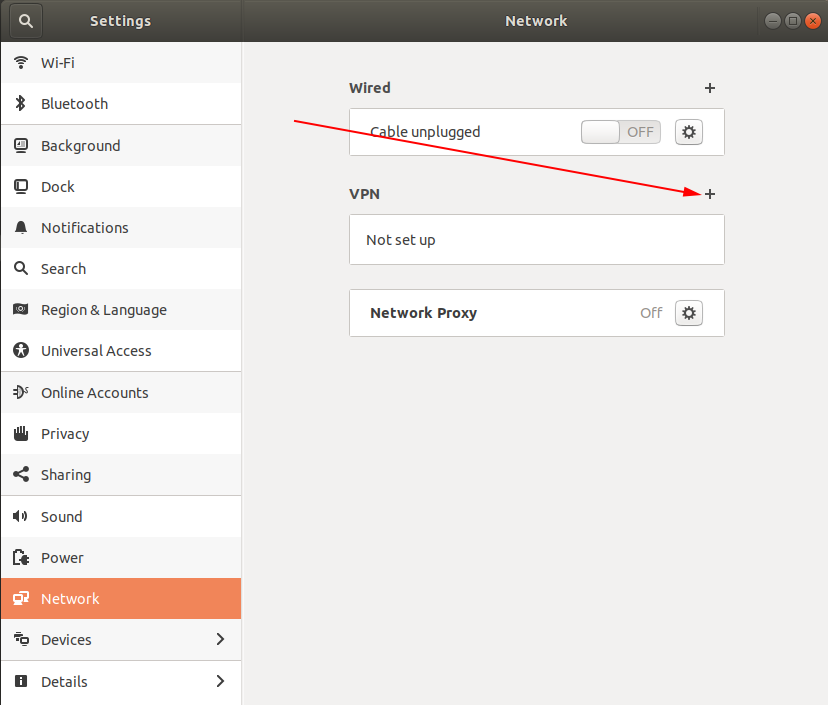Open Region & Language settings
This screenshot has height=705, width=828.
[x=103, y=310]
